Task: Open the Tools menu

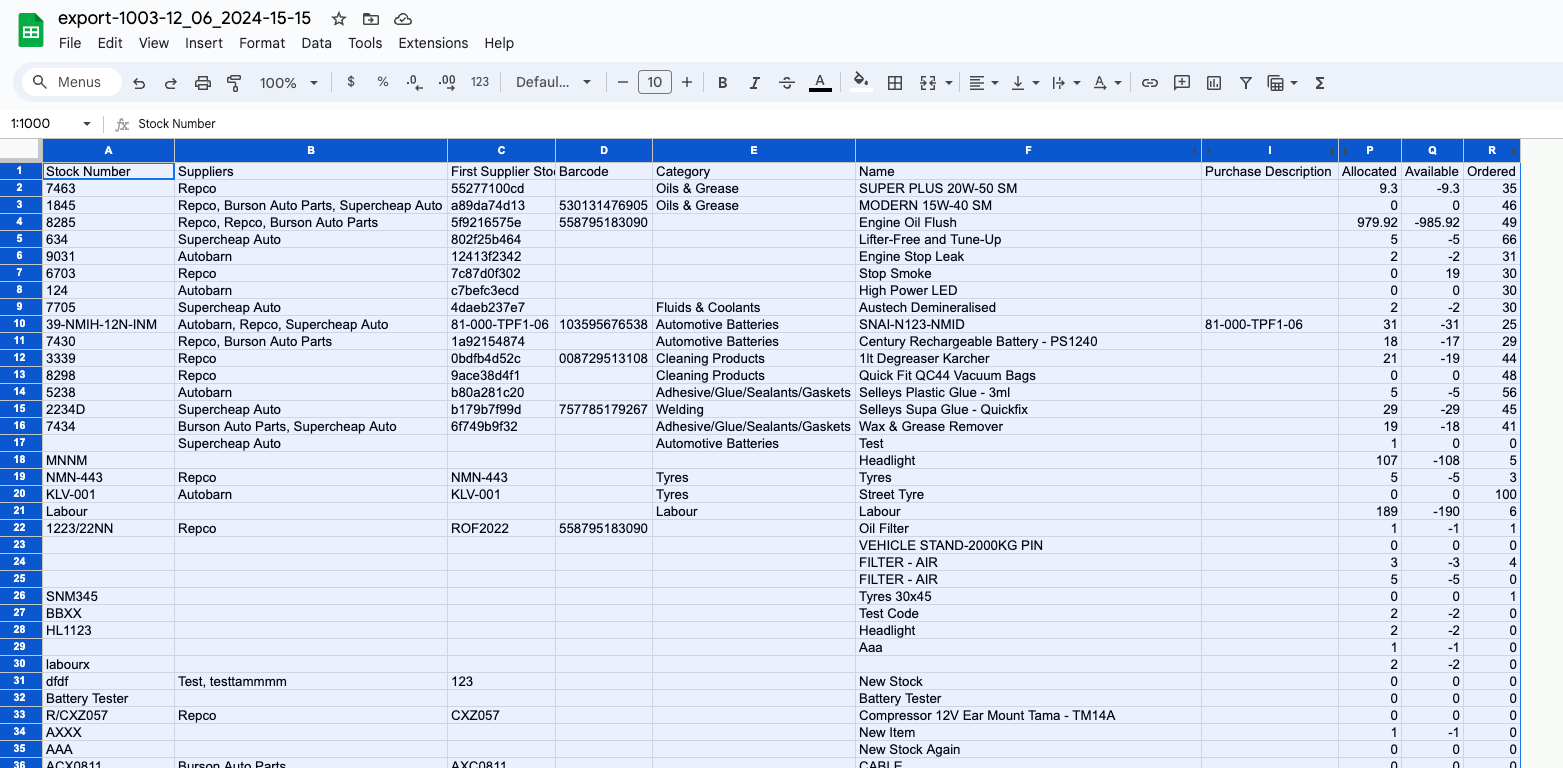Action: click(x=365, y=43)
